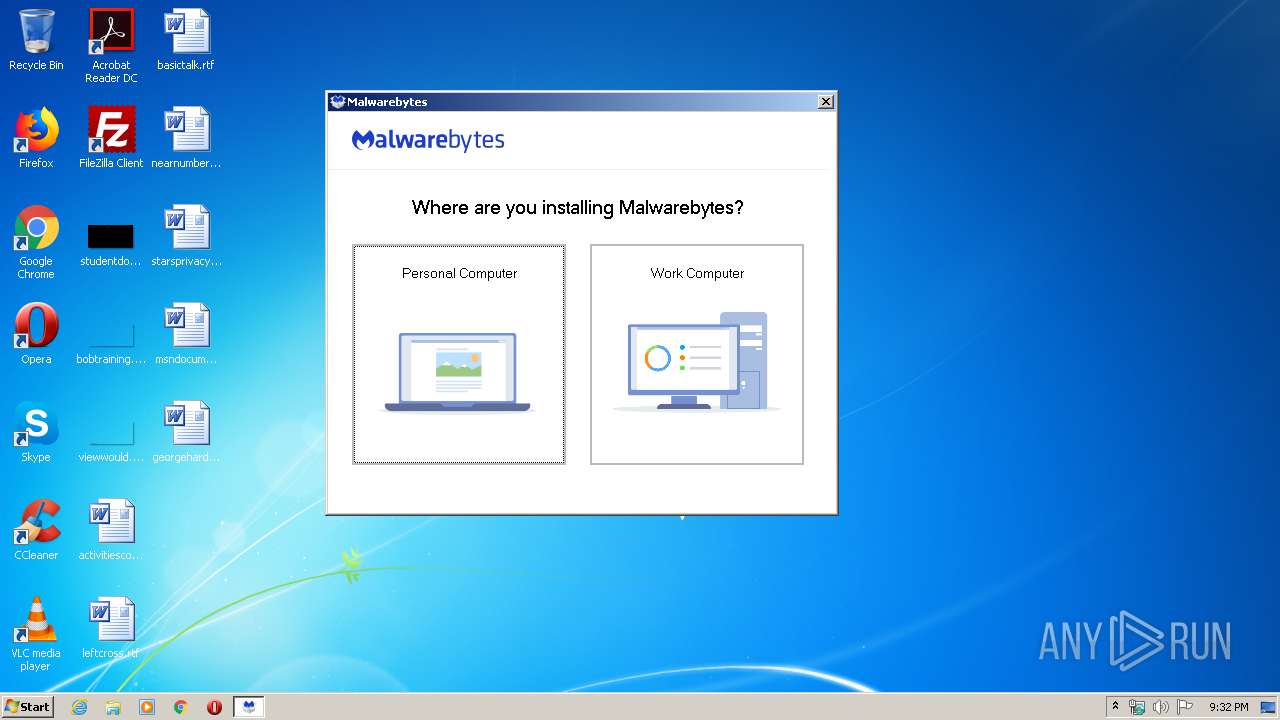Launch Opera browser from desktop
Screen dimensions: 1280x720
36,334
